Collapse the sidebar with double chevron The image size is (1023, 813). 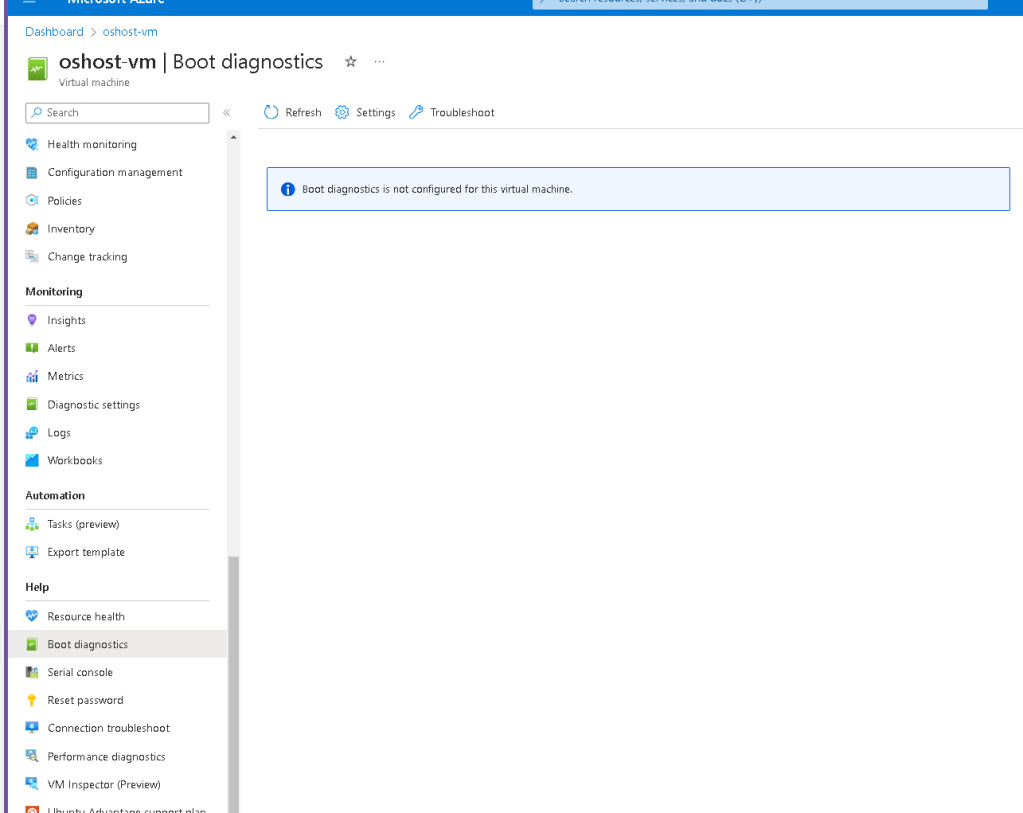(226, 112)
